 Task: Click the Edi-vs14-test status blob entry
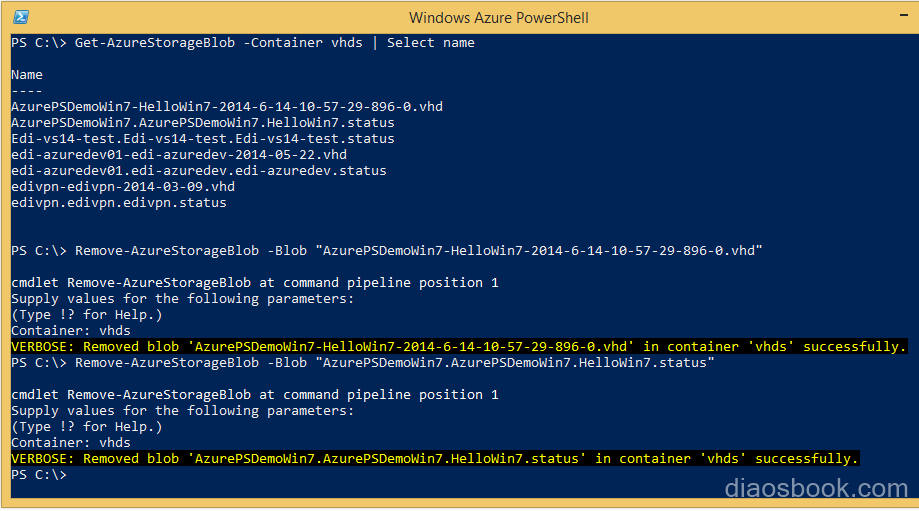[203, 139]
